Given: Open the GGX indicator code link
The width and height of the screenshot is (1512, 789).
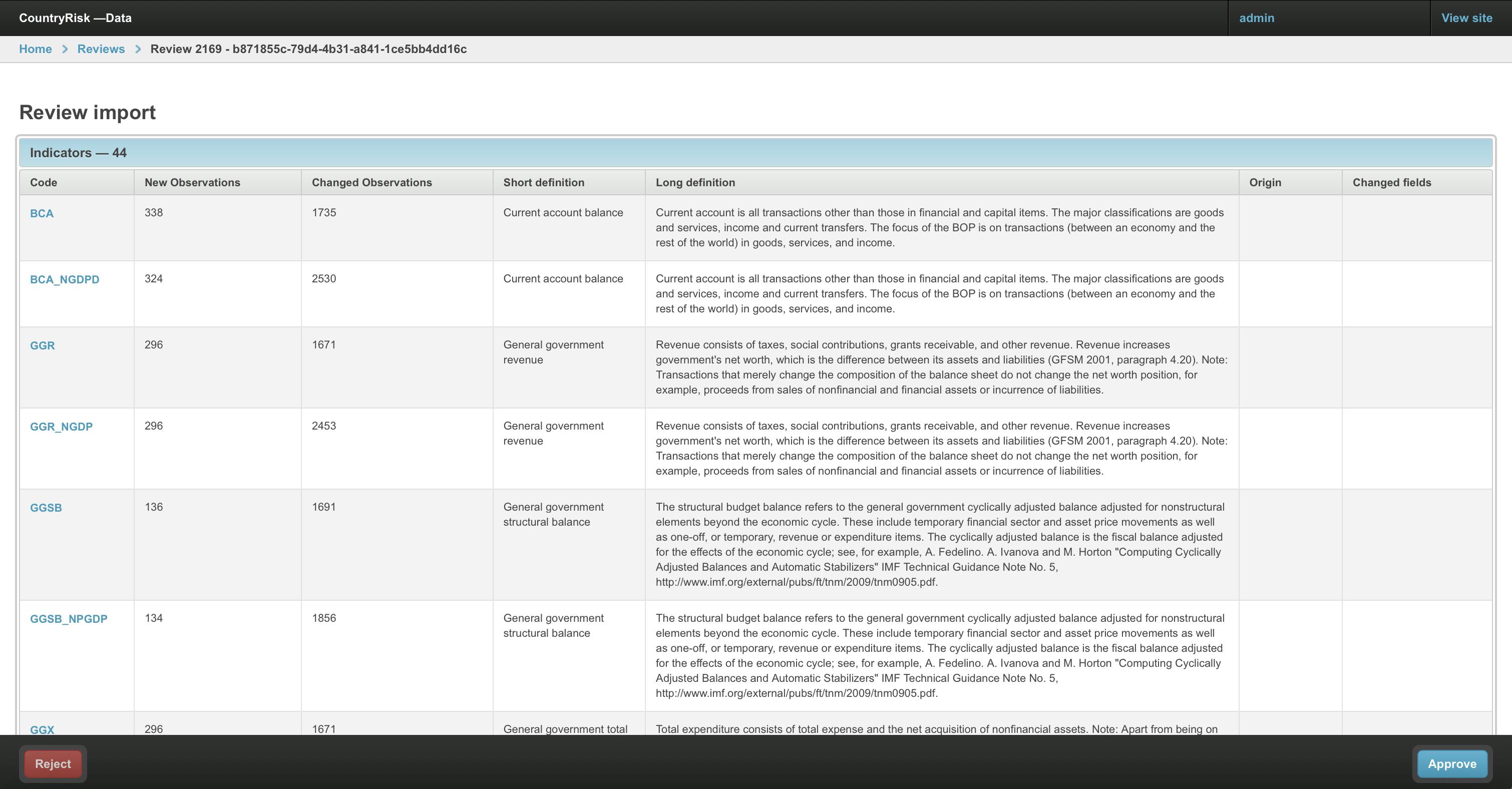Looking at the screenshot, I should (x=42, y=729).
